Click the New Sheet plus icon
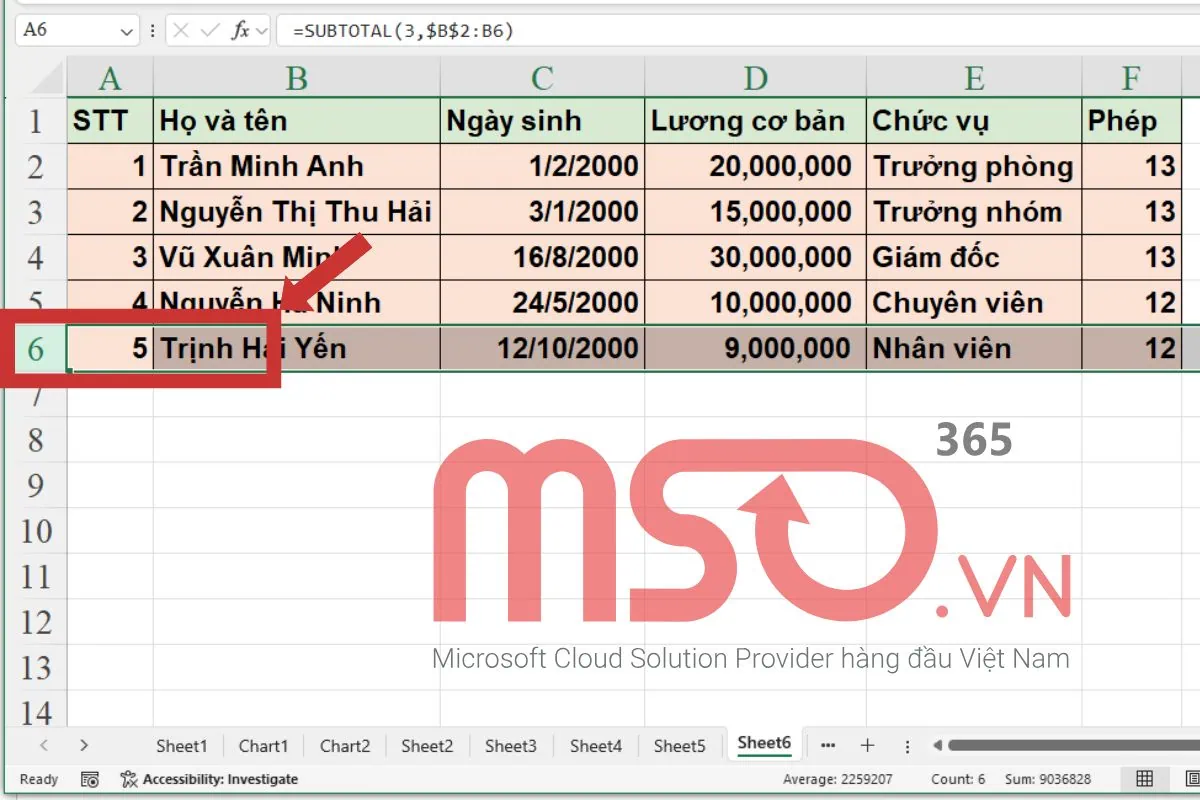Viewport: 1200px width, 800px height. point(867,745)
